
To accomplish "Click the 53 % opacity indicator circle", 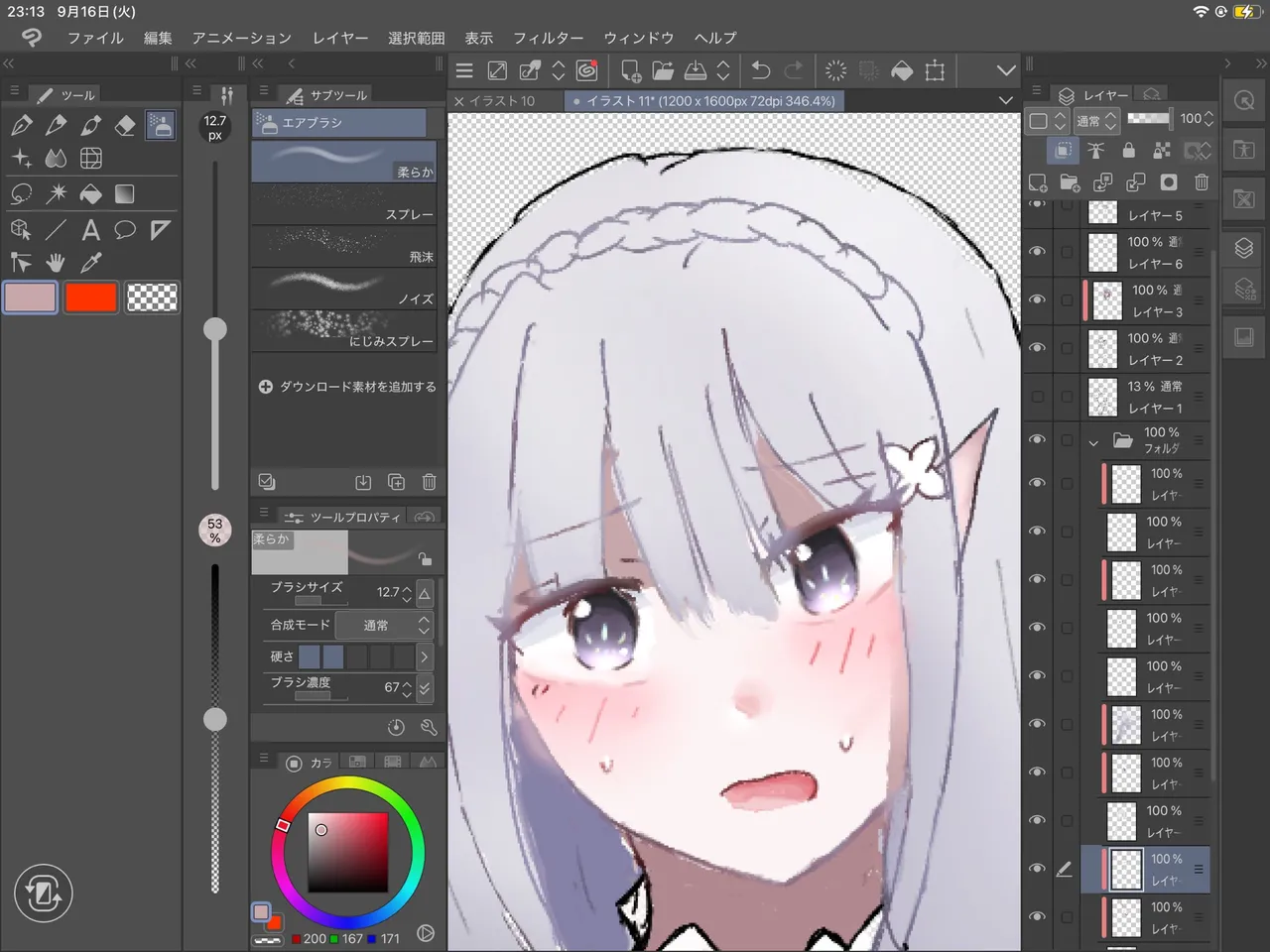I will pos(215,531).
